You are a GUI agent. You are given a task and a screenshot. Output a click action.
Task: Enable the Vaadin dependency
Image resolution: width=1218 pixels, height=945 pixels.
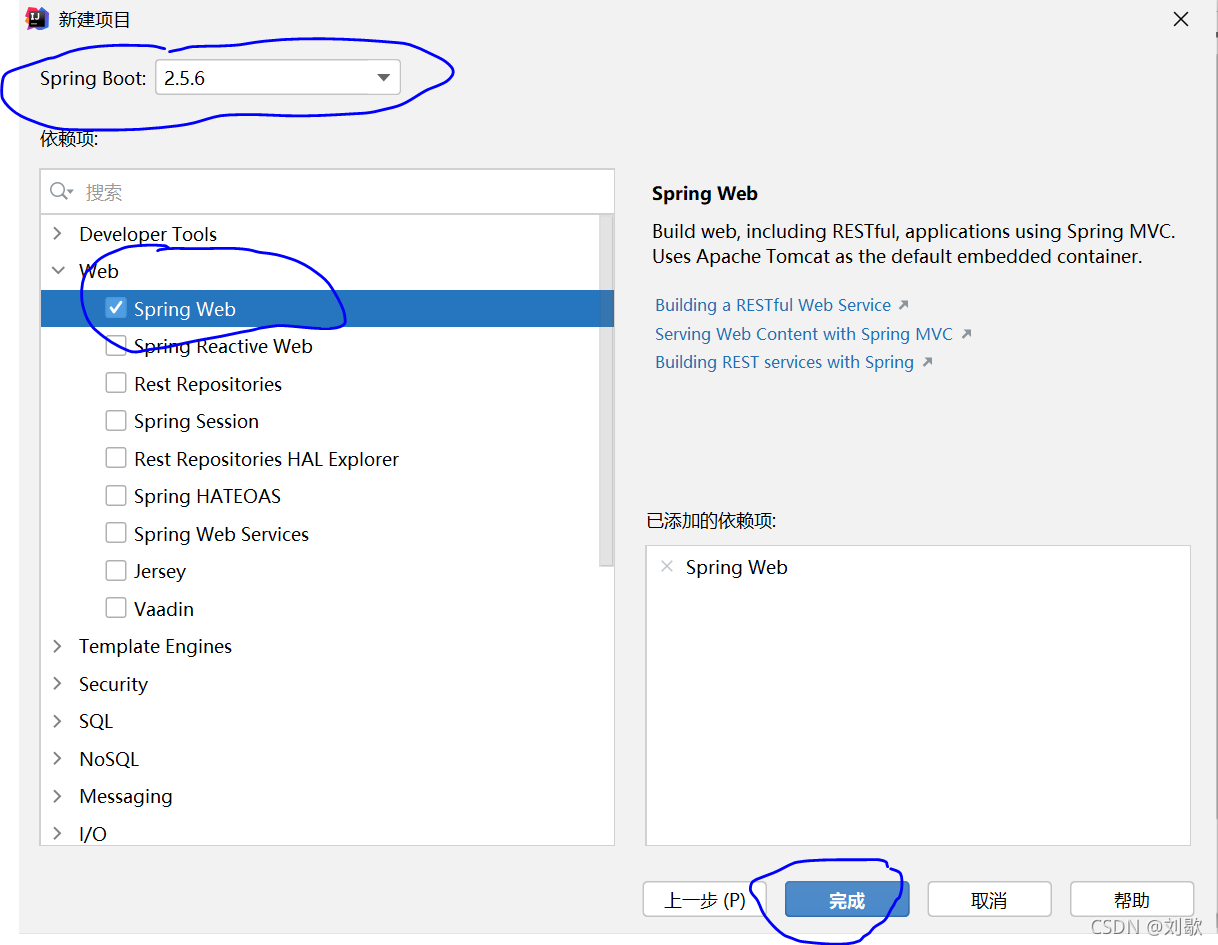click(116, 608)
